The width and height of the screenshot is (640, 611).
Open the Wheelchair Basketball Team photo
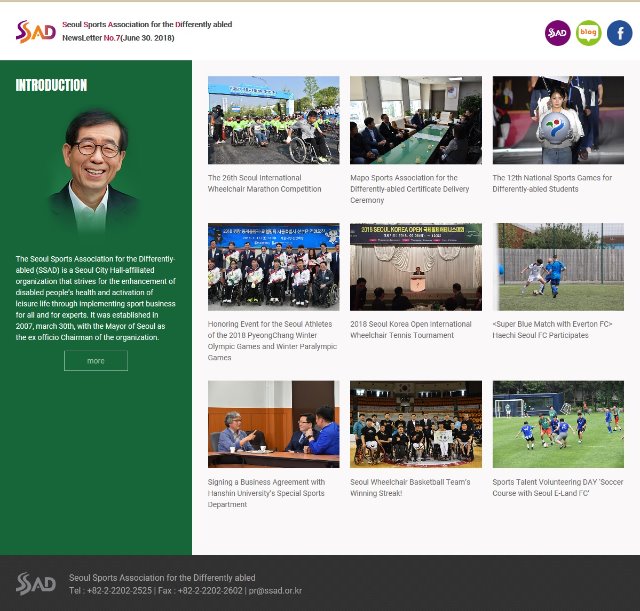[415, 424]
